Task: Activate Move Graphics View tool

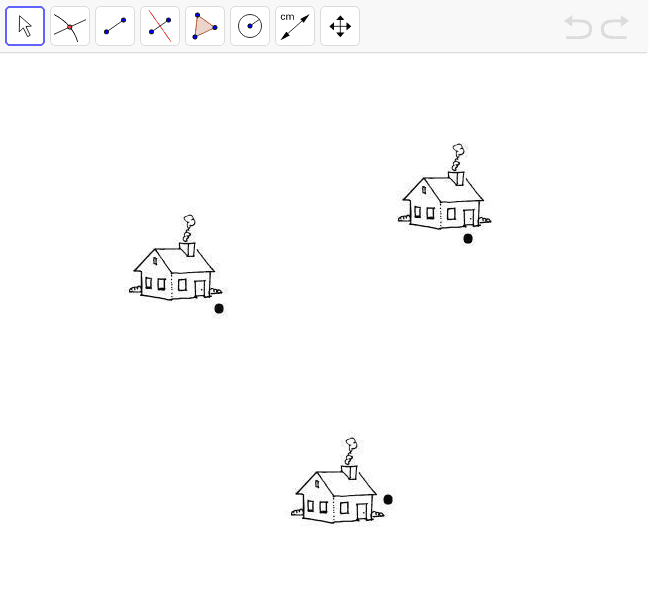Action: tap(340, 26)
